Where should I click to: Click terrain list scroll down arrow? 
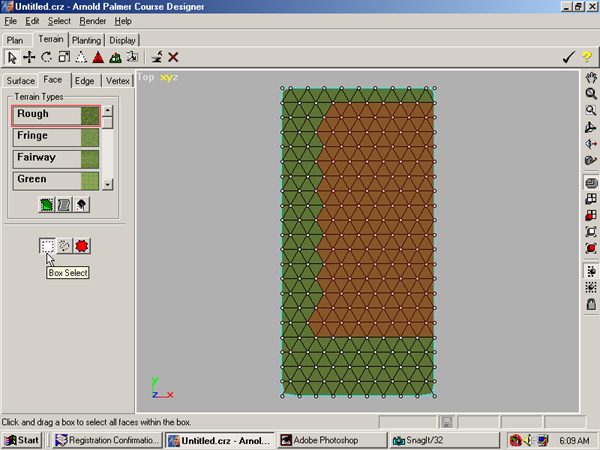[108, 184]
